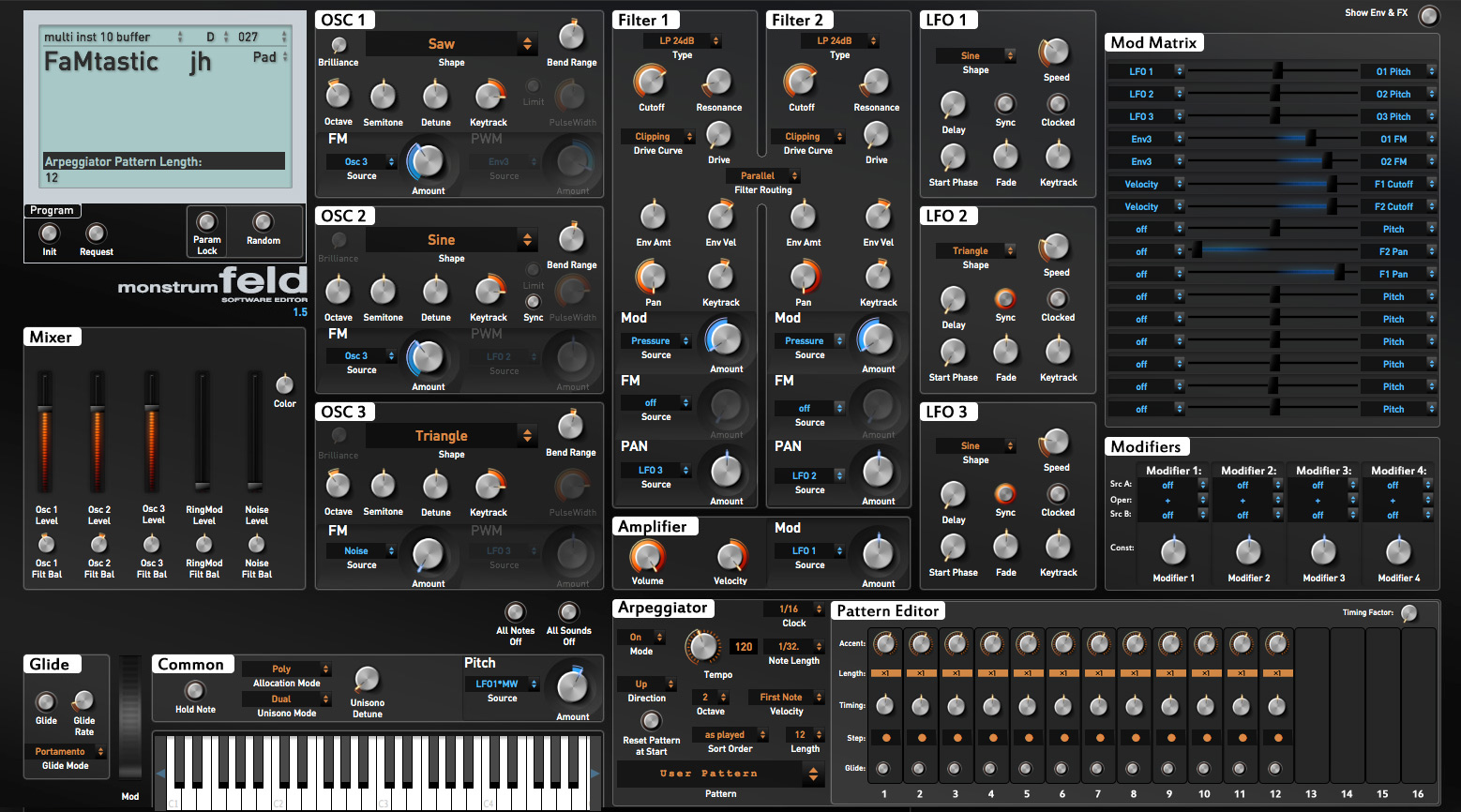
Task: Click the OSC 1 Octave knob
Action: coord(338,95)
